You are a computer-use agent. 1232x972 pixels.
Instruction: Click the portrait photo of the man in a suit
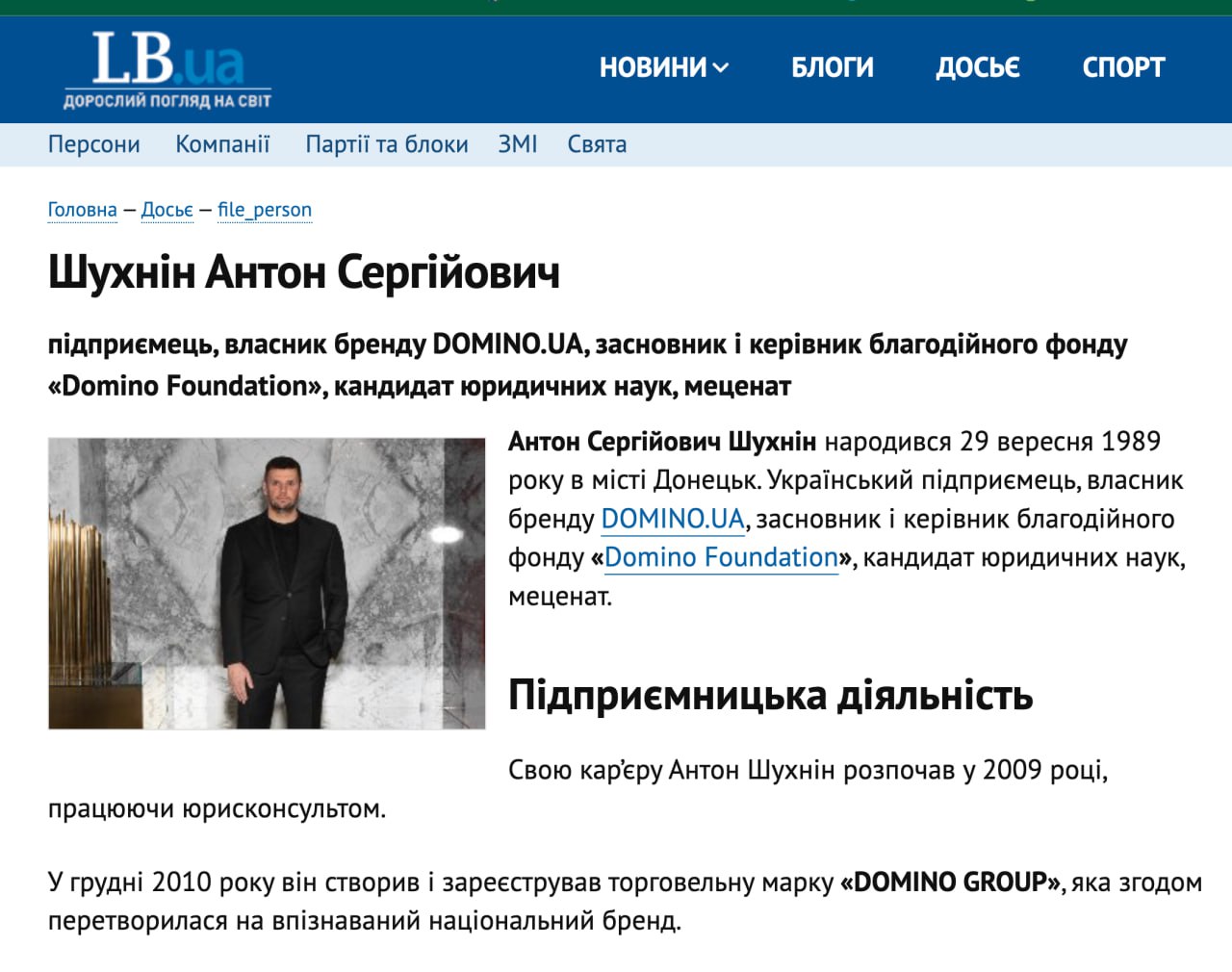tap(267, 583)
